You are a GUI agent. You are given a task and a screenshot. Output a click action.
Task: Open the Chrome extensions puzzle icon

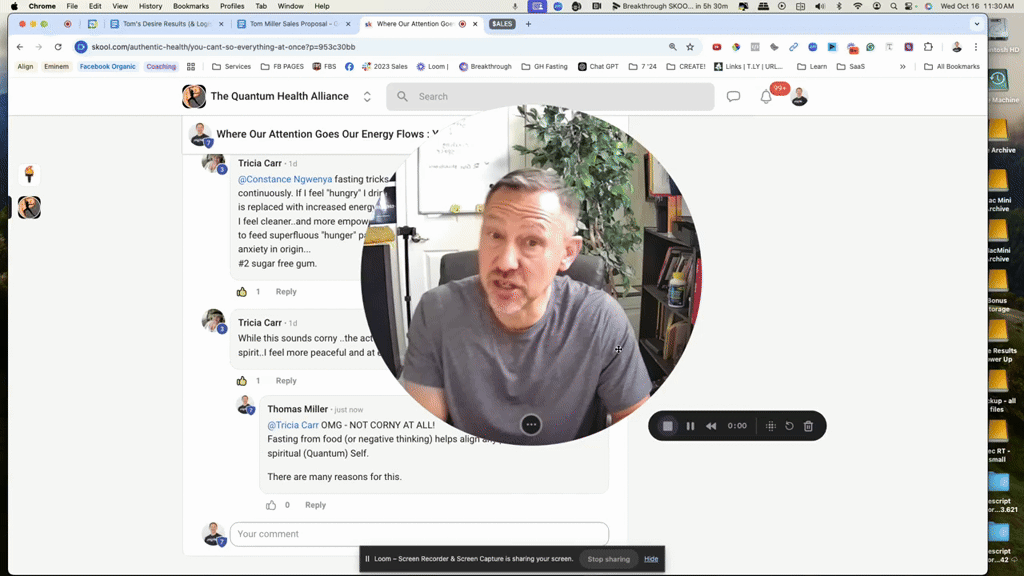[x=928, y=47]
